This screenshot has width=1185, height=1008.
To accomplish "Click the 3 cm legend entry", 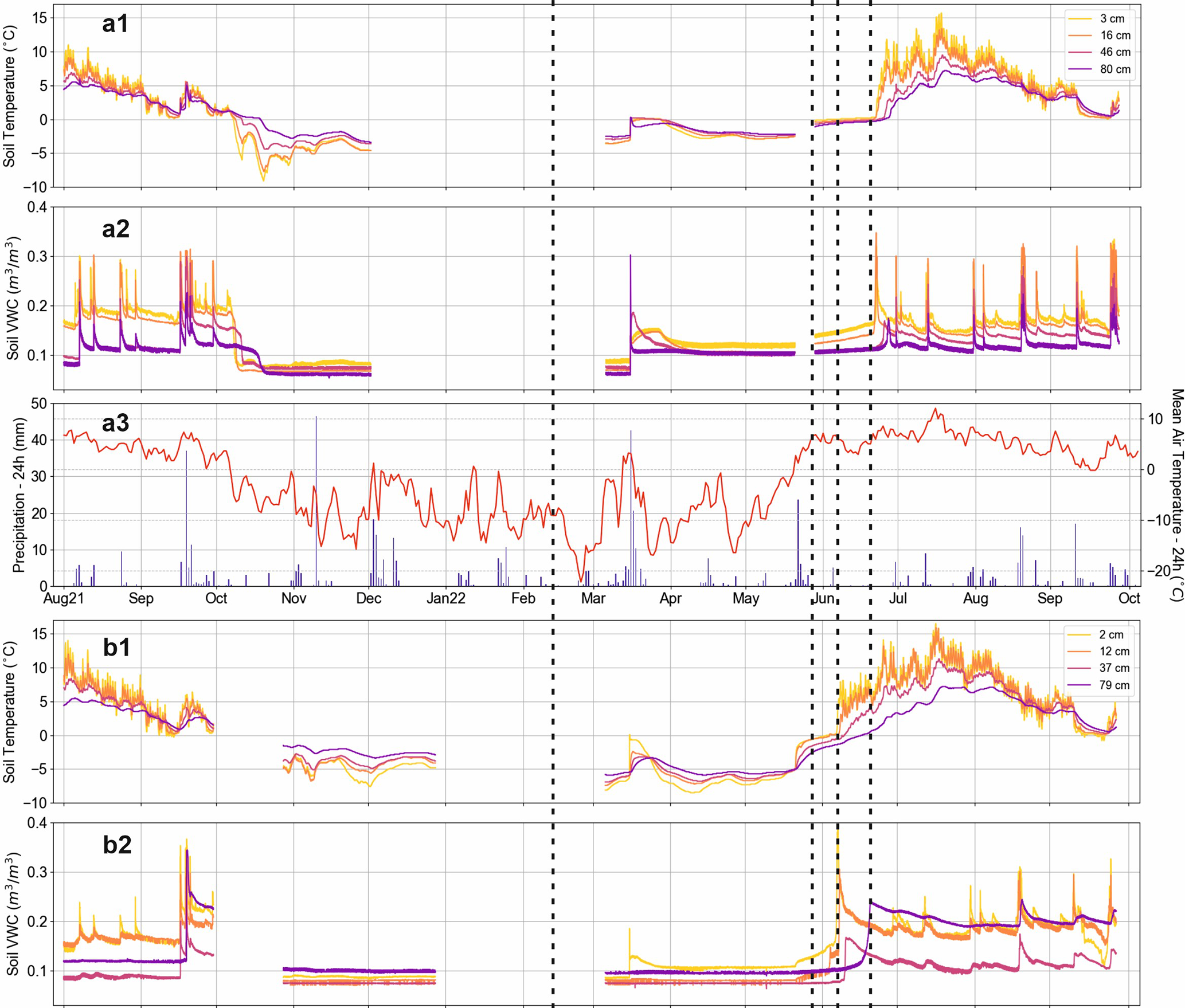I will 1112,19.
